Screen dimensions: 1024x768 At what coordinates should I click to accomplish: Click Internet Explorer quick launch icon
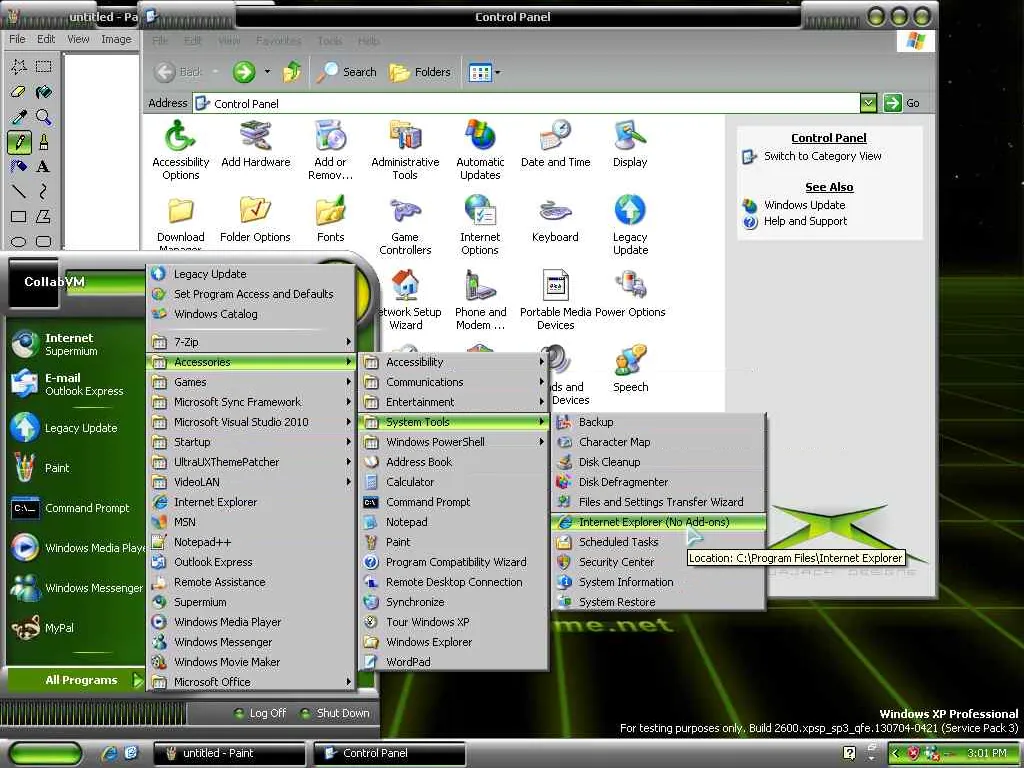click(x=110, y=753)
